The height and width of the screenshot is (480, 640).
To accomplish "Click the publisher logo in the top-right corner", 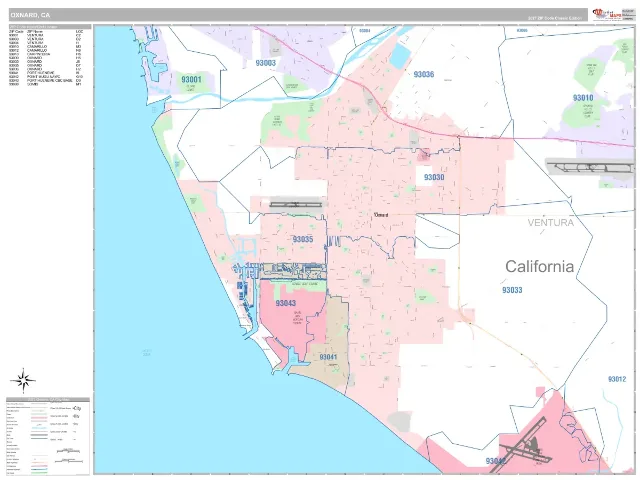I will click(x=613, y=14).
